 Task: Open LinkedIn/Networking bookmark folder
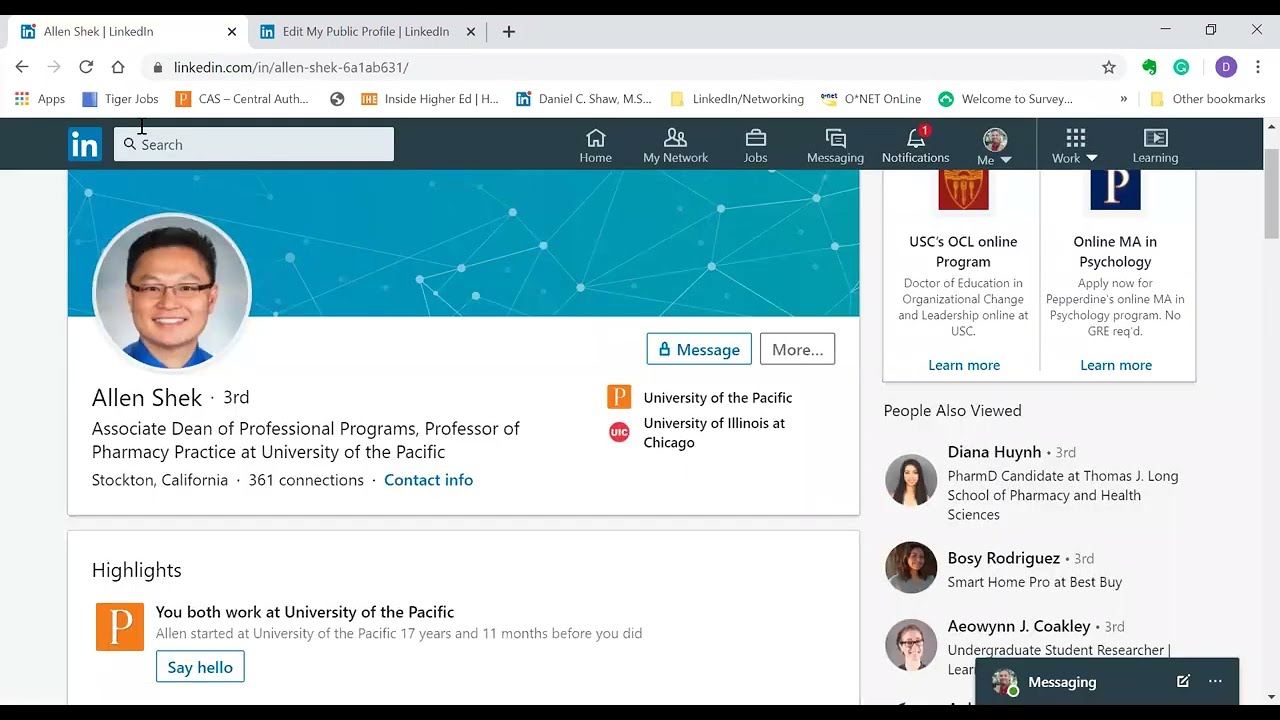pyautogui.click(x=737, y=99)
